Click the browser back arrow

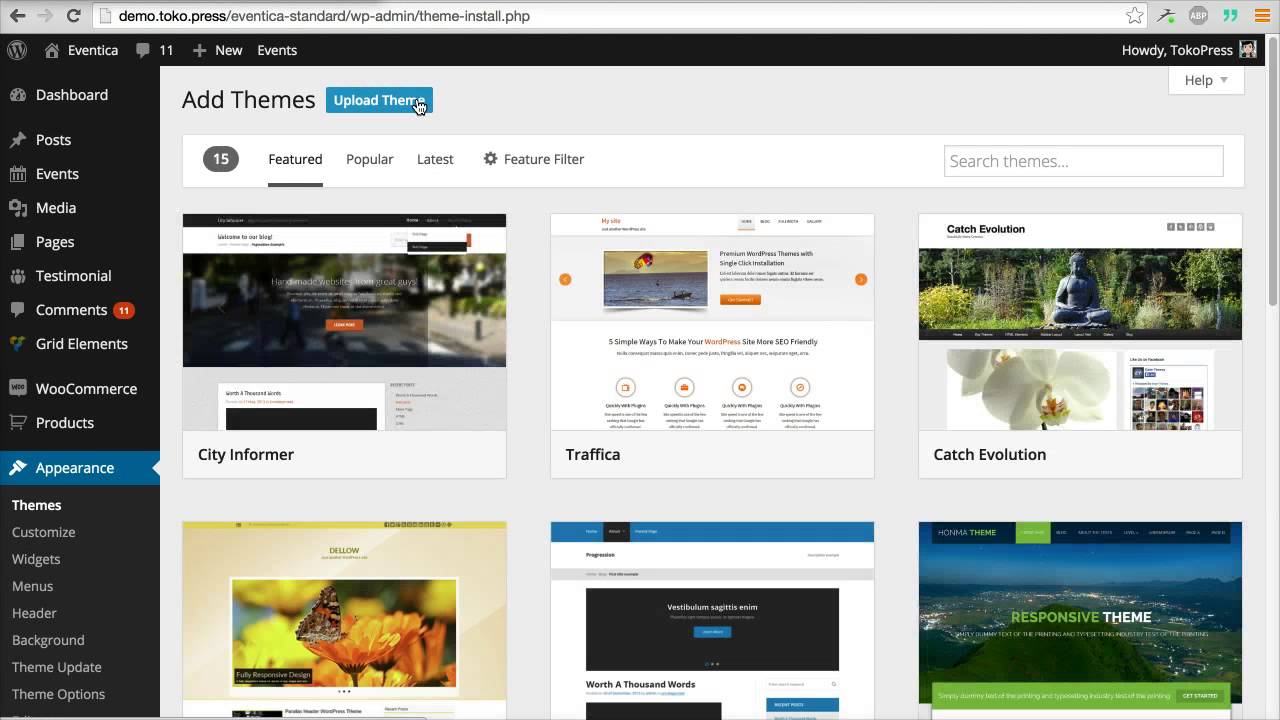pyautogui.click(x=17, y=16)
